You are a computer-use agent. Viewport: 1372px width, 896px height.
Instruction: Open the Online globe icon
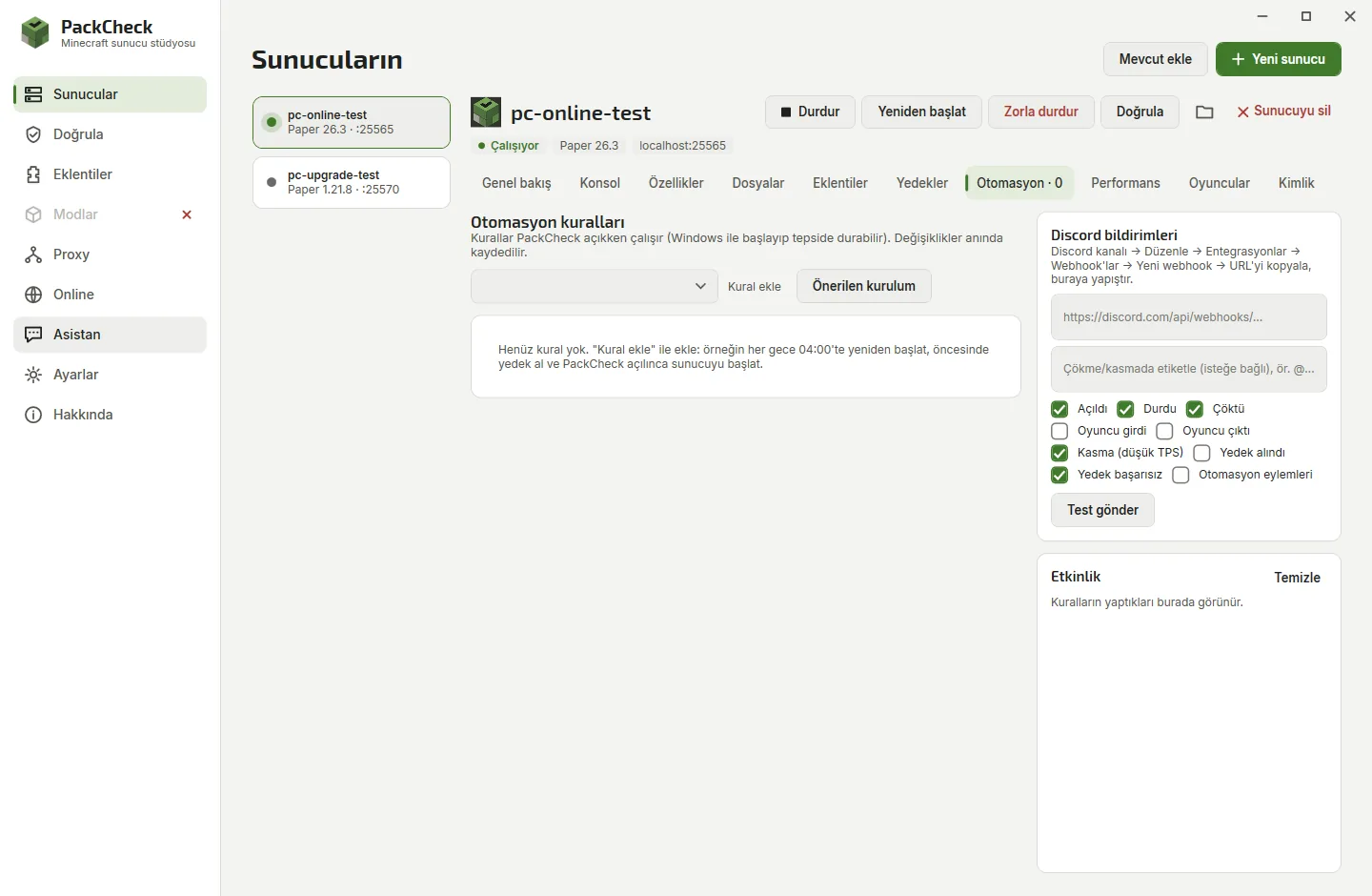33,295
